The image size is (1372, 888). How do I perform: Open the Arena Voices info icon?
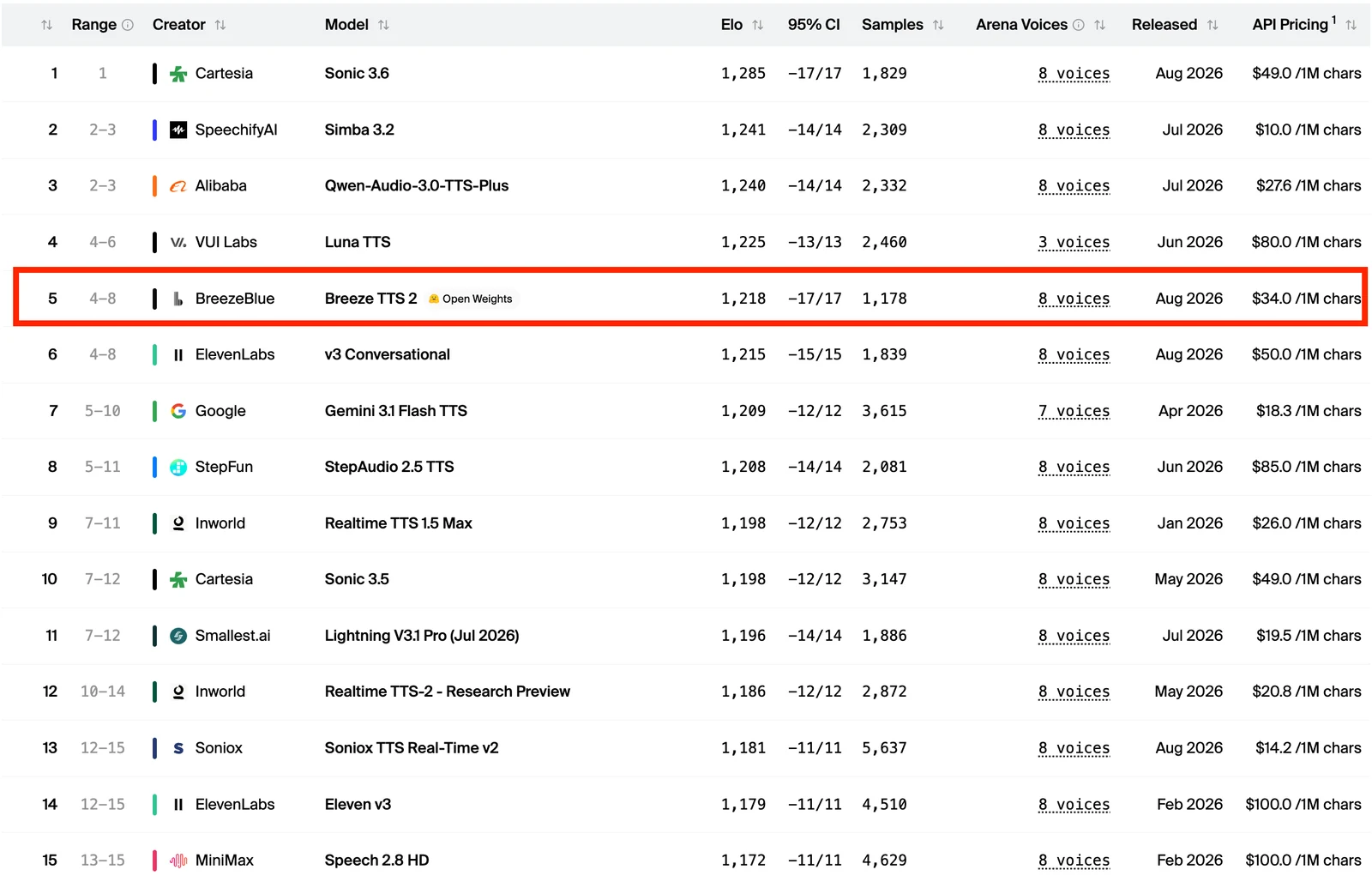pyautogui.click(x=1079, y=25)
